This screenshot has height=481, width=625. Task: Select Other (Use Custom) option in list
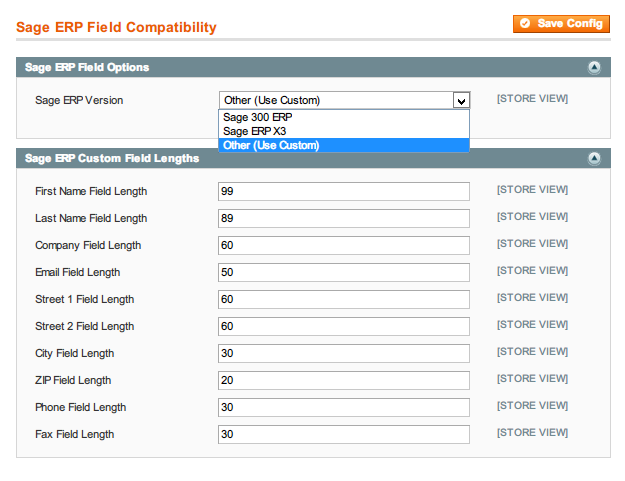(x=344, y=145)
